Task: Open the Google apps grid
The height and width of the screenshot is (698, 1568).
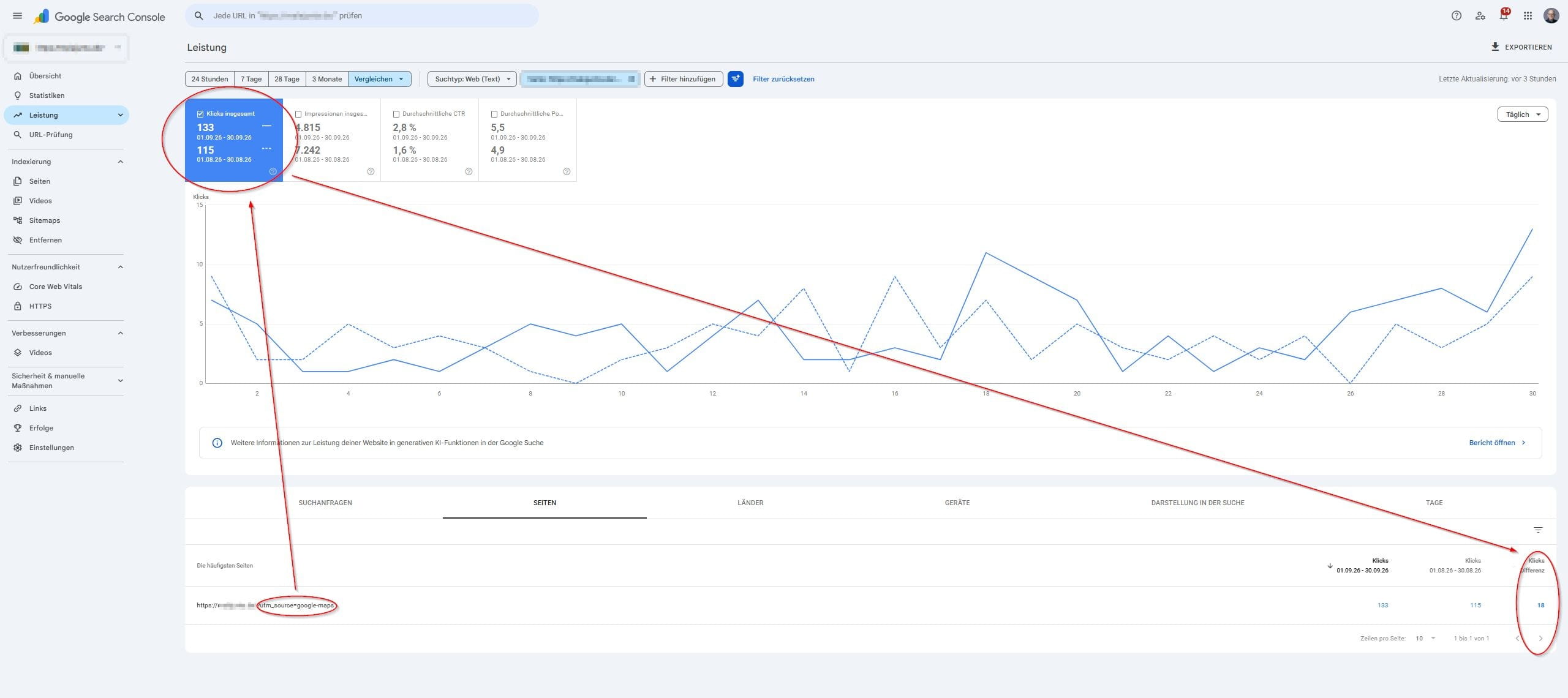Action: [1528, 16]
